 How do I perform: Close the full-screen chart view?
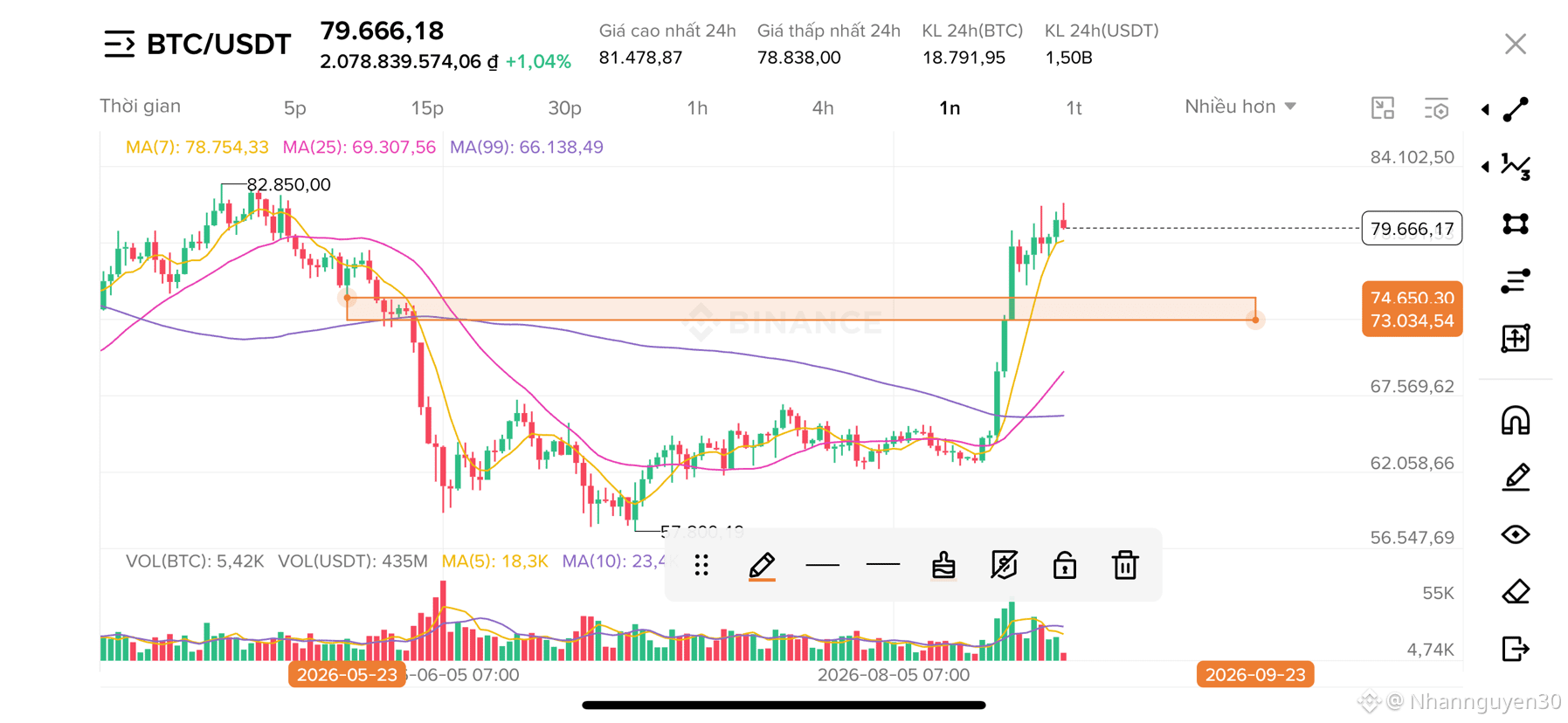tap(1516, 44)
